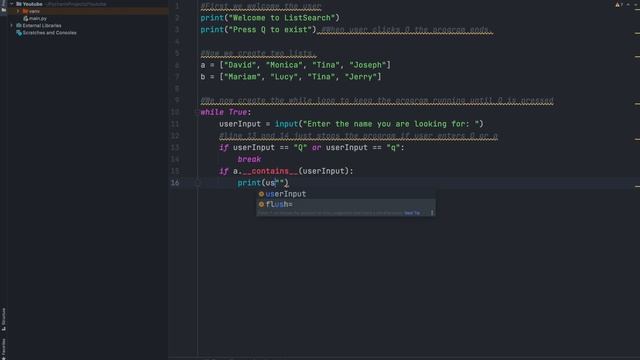The width and height of the screenshot is (640, 360).
Task: Click the warning stripe mark beside line 3
Action: click(x=637, y=33)
